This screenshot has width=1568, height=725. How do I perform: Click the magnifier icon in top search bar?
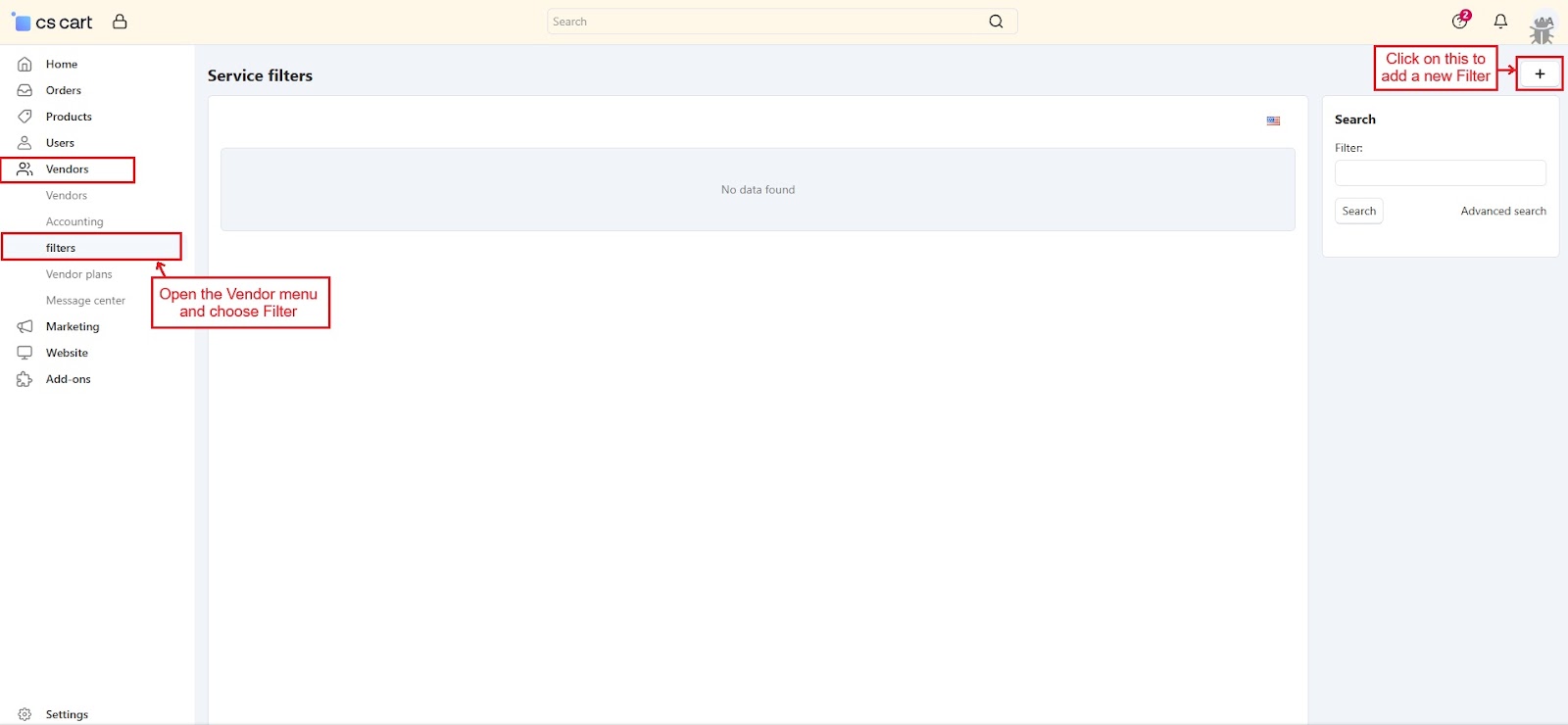(x=996, y=22)
